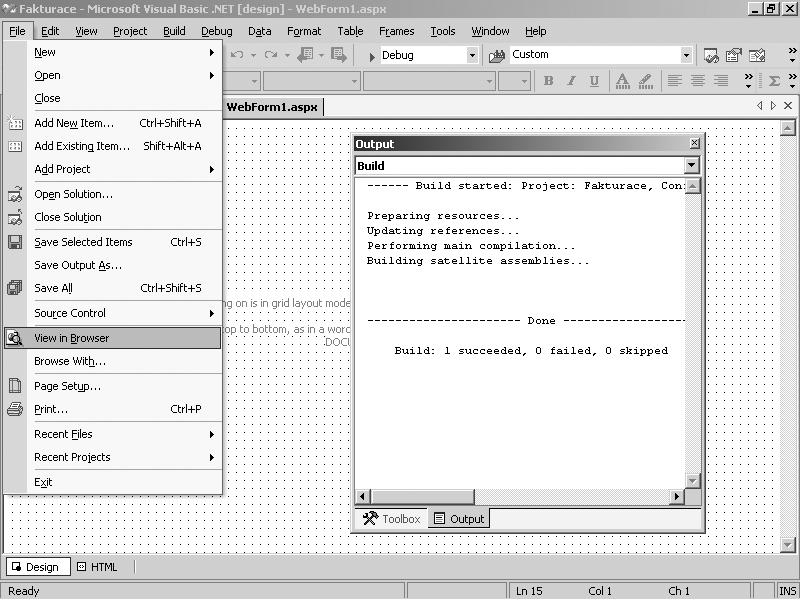Click the Find in Files icon beside Custom
This screenshot has width=800, height=600.
coord(497,55)
